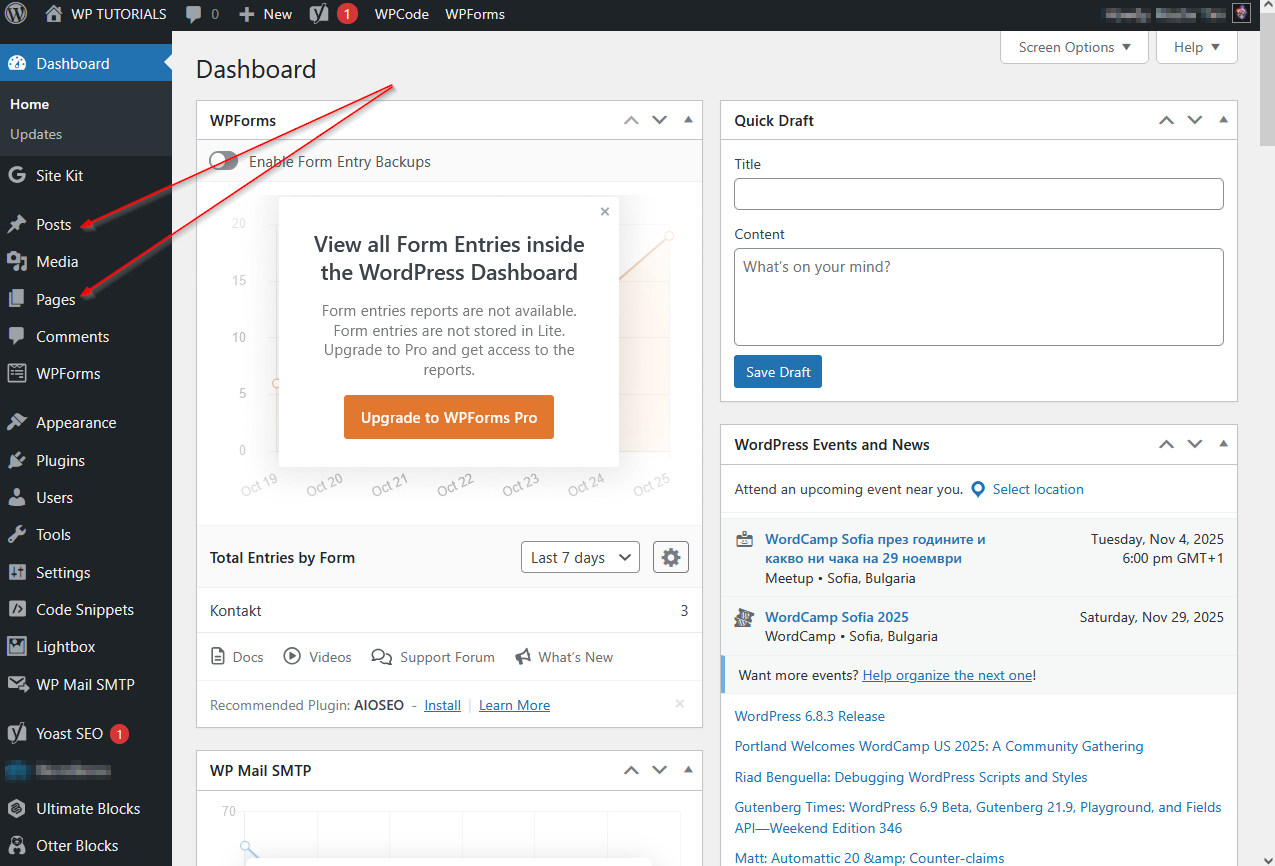Toggle the WordPress Events and News panel
The image size is (1275, 866).
click(1223, 444)
